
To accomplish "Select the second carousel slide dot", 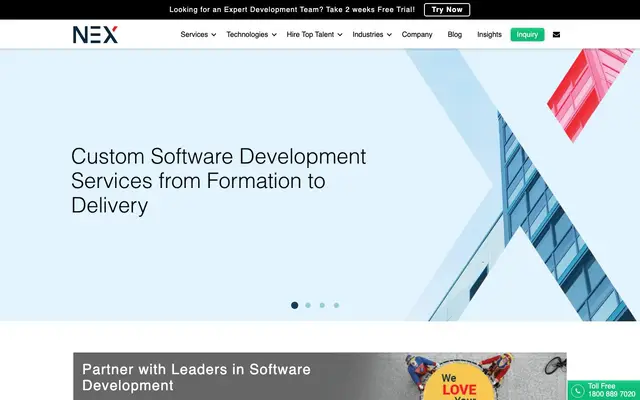I will click(x=308, y=305).
